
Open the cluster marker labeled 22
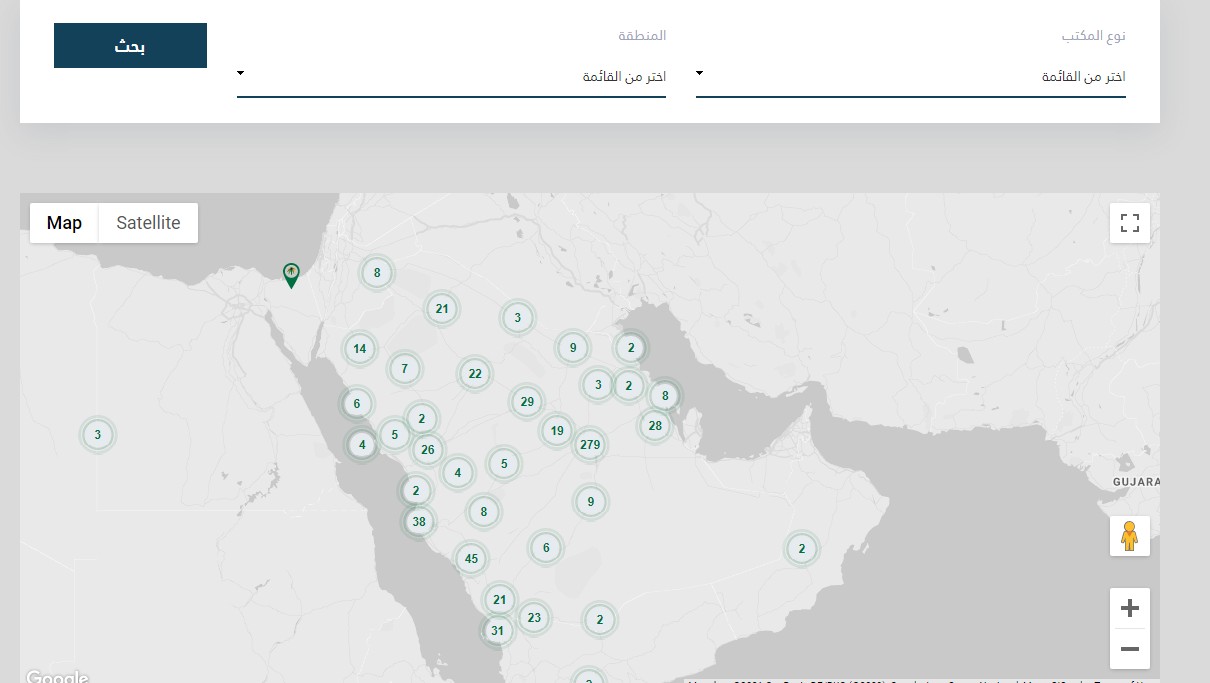pos(475,374)
